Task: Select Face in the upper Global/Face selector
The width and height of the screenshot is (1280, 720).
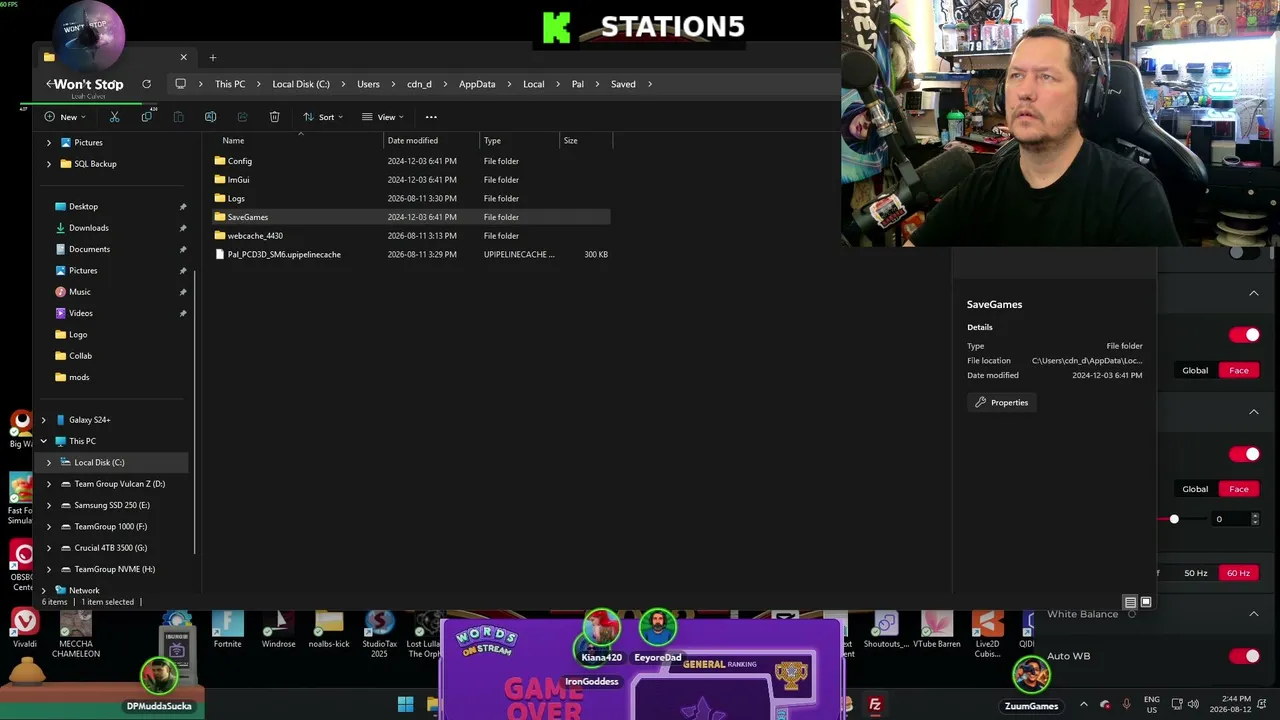Action: click(x=1239, y=370)
